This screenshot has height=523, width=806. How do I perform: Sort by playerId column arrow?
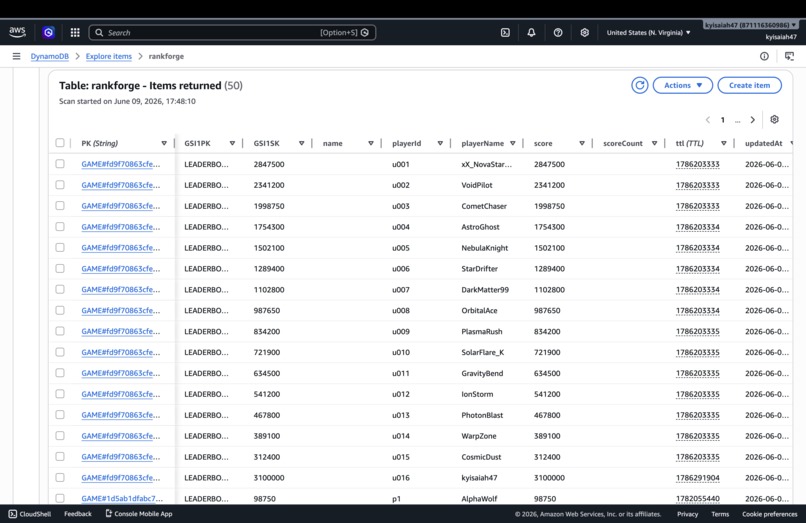(x=440, y=143)
